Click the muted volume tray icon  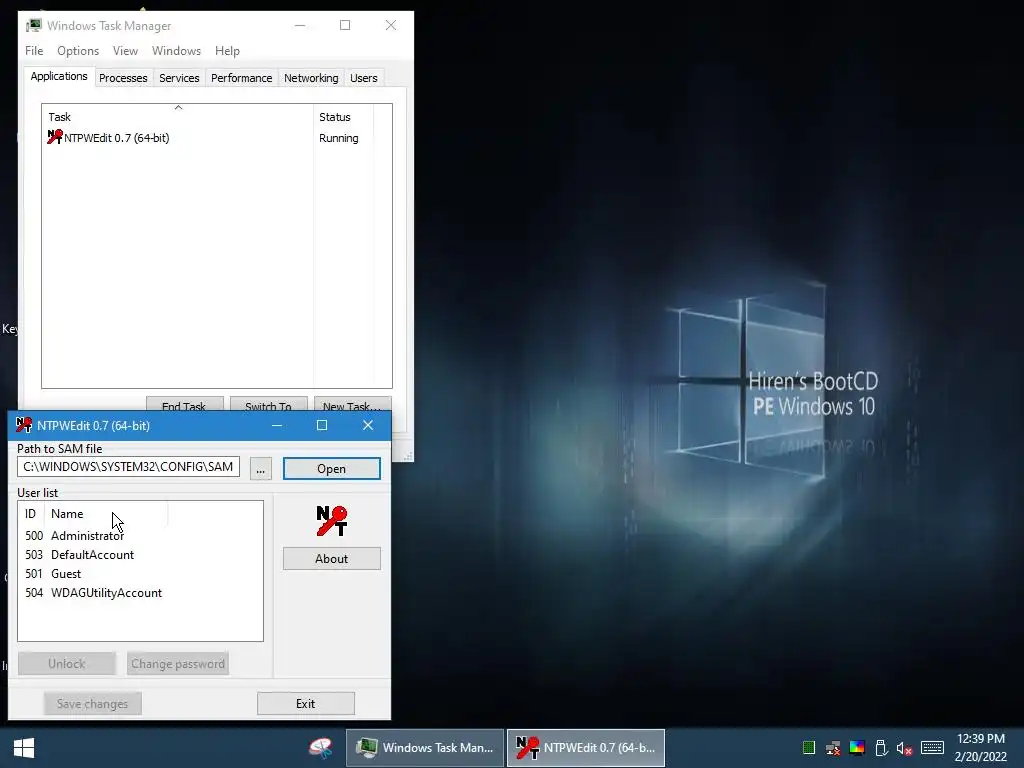(904, 748)
